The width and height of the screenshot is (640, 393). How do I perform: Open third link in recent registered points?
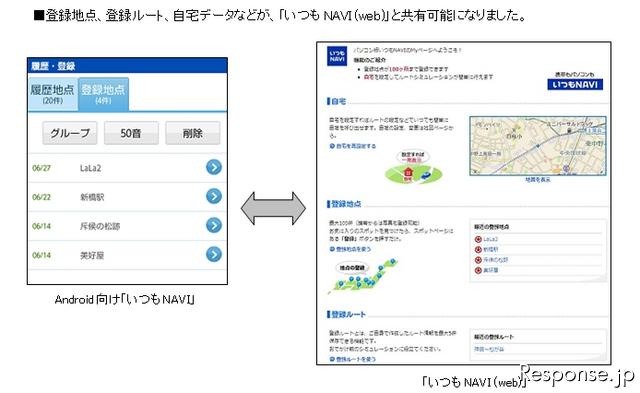click(x=496, y=260)
